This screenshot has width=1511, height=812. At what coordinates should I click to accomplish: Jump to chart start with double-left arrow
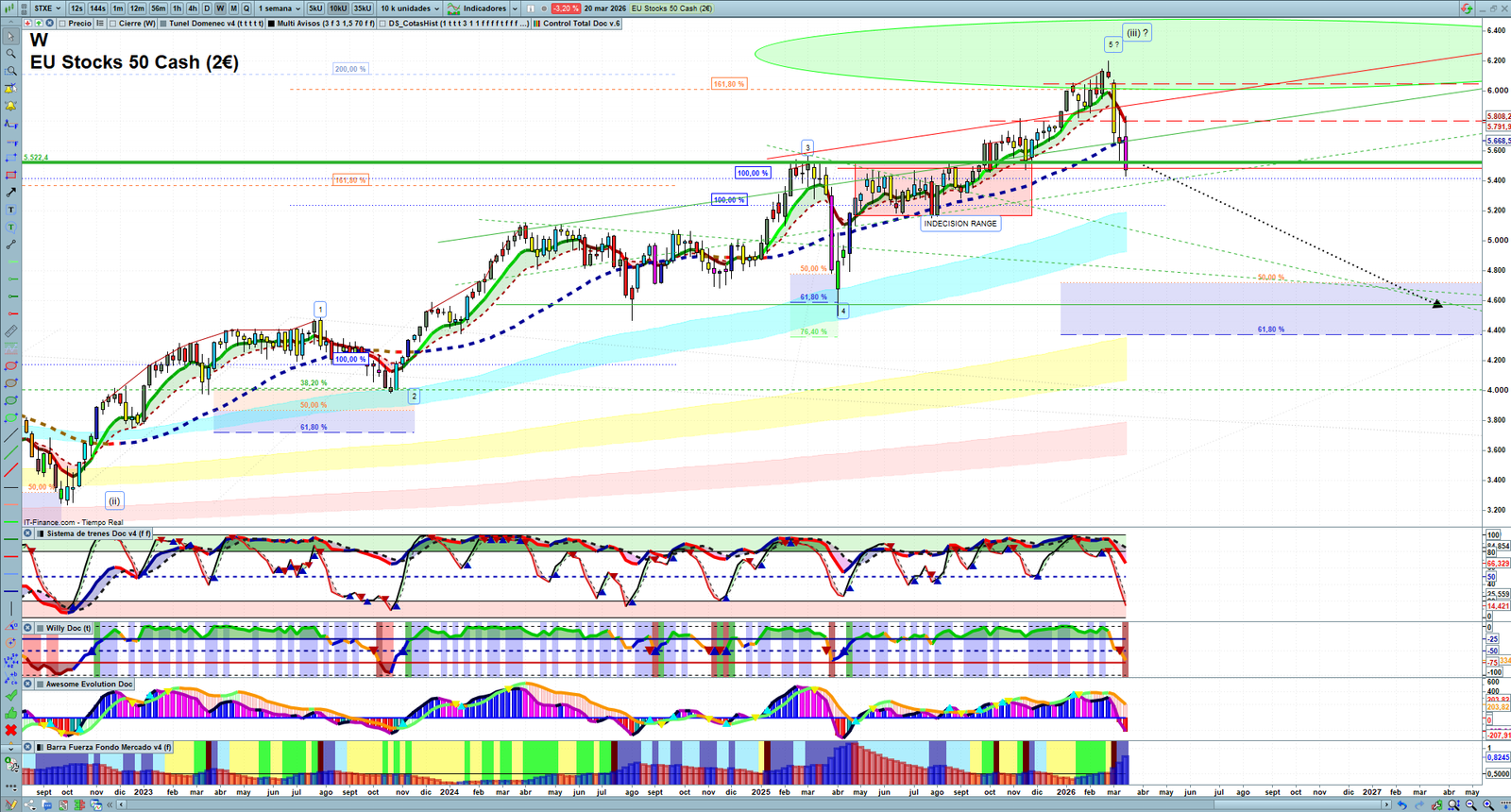110,804
